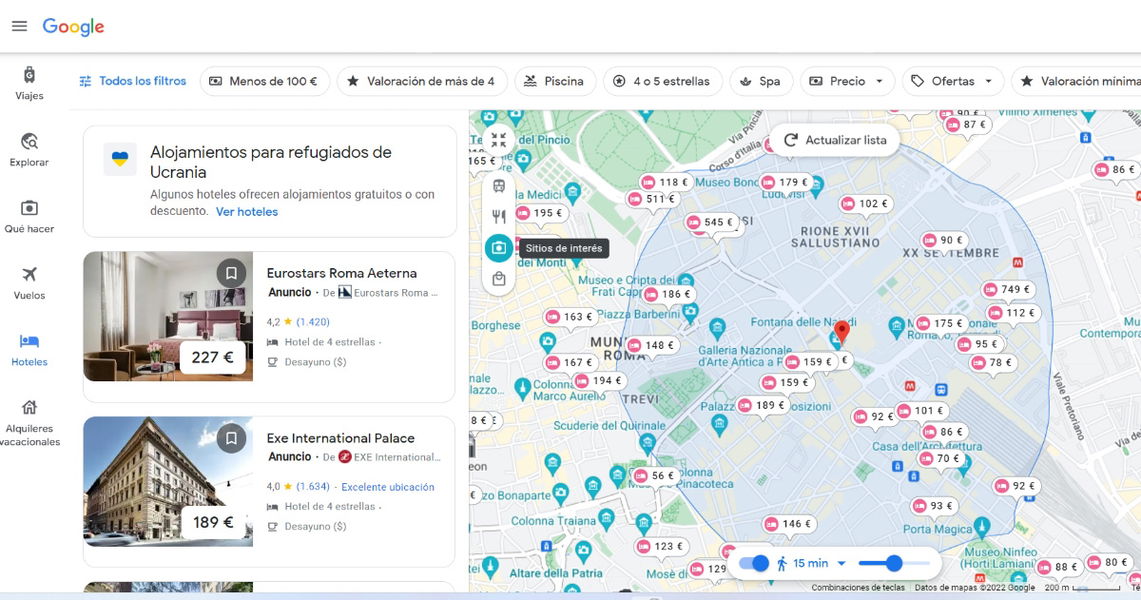
Task: Open the hamburger main menu
Action: (20, 26)
